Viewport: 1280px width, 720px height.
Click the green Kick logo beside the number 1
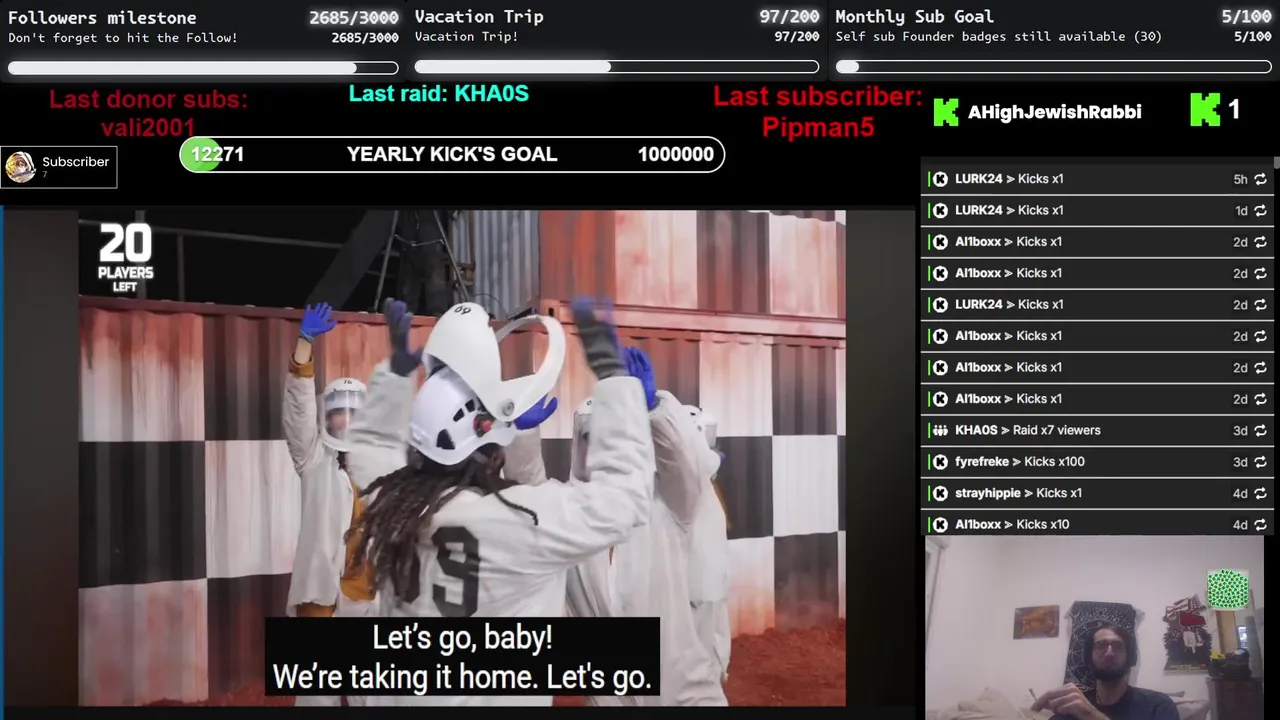point(1205,110)
